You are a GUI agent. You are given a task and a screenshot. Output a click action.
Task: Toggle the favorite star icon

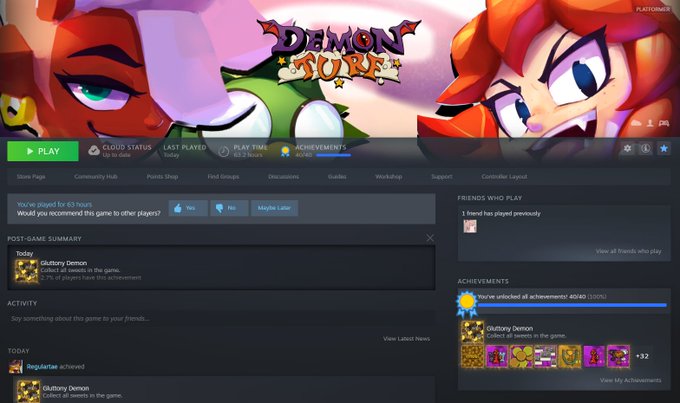[664, 148]
